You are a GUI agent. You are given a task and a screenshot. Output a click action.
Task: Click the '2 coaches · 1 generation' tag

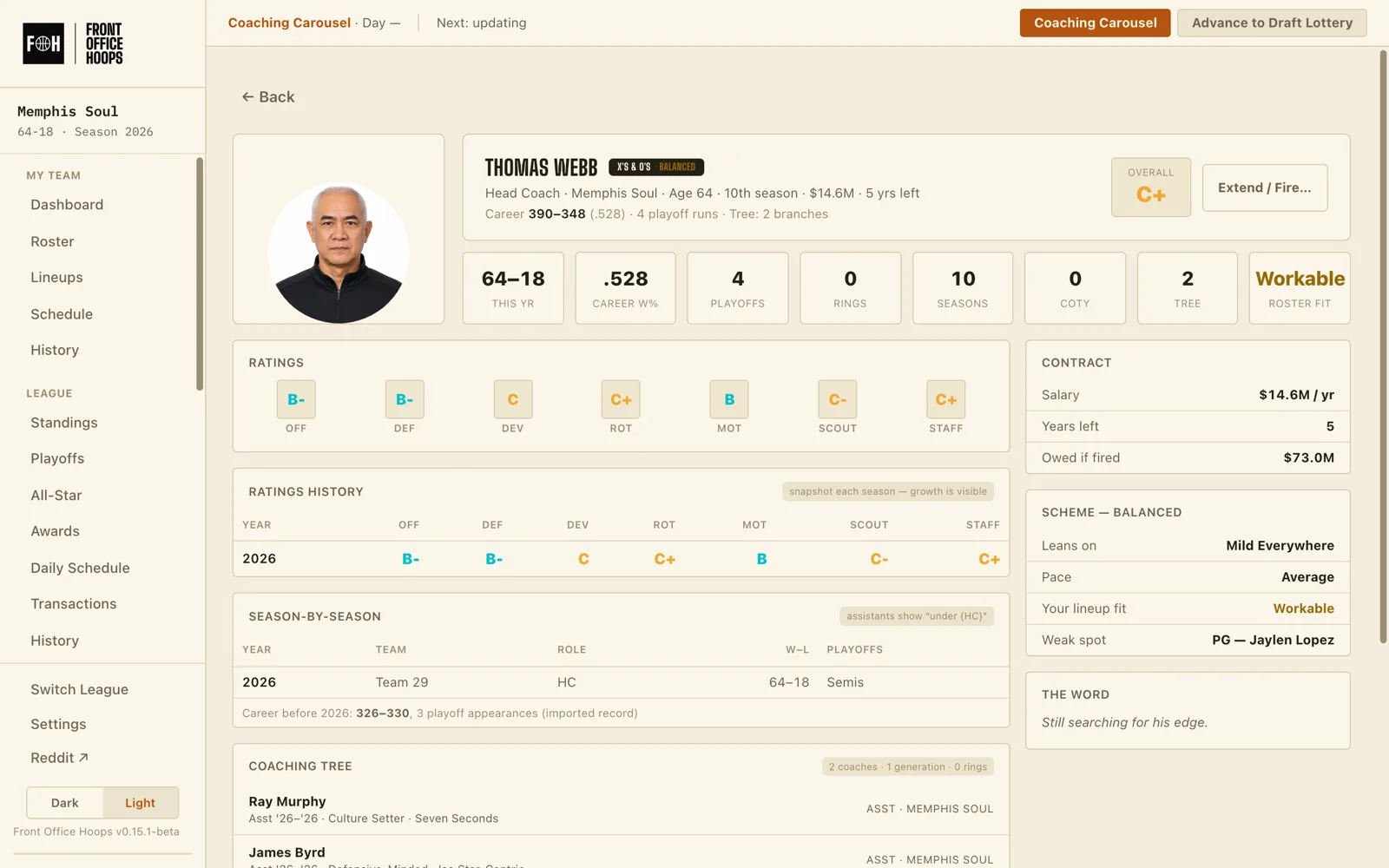click(x=908, y=766)
